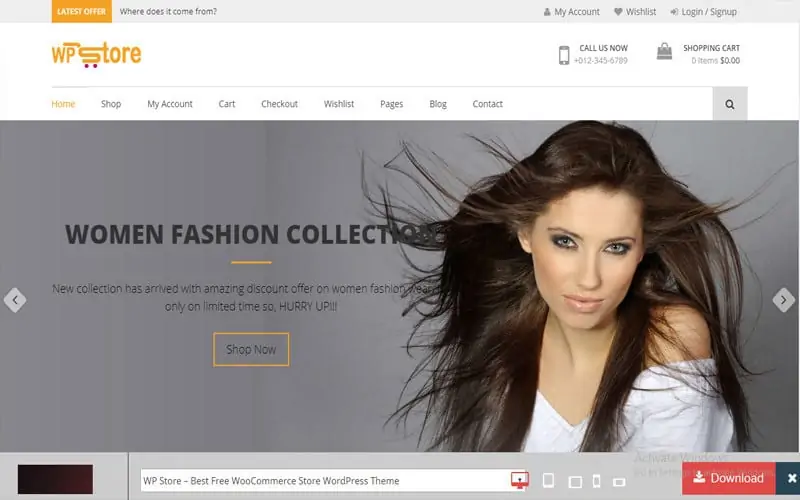Click the Call Us Now label
This screenshot has width=800, height=500.
pos(604,48)
